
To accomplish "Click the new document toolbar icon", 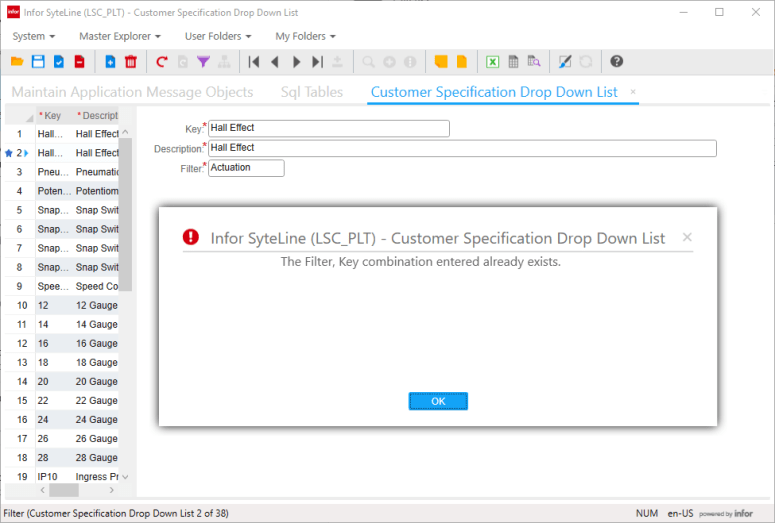I will tap(110, 62).
